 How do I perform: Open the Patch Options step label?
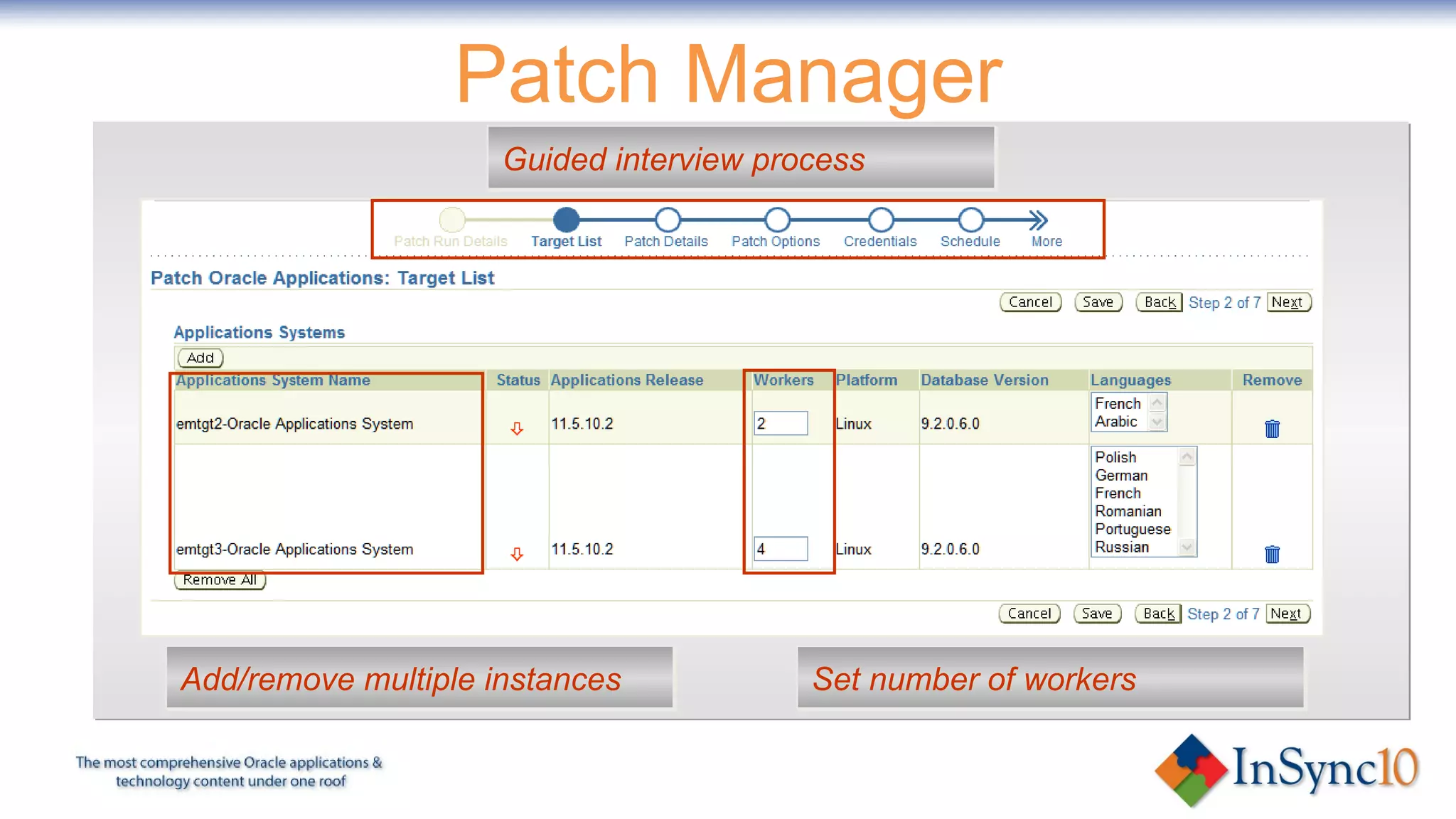tap(776, 242)
